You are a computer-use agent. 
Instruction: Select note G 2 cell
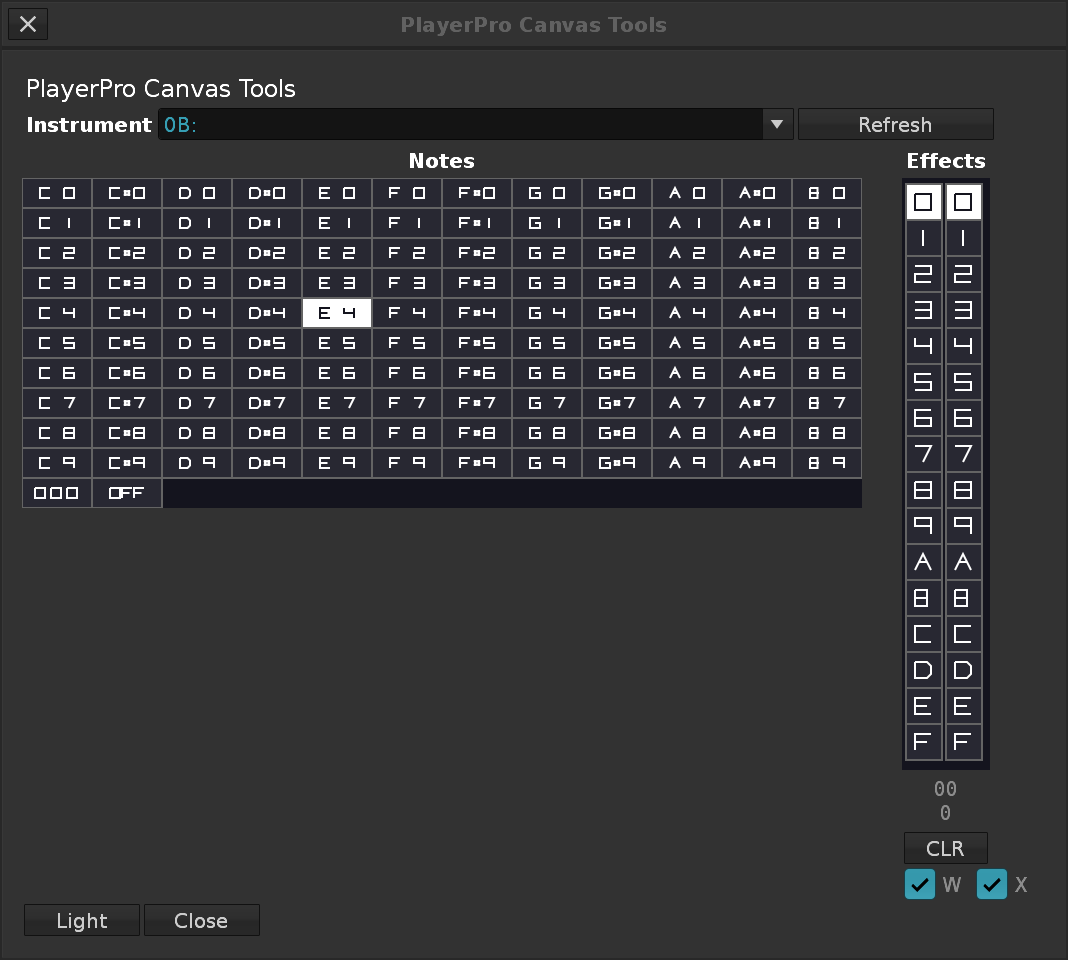click(x=547, y=253)
